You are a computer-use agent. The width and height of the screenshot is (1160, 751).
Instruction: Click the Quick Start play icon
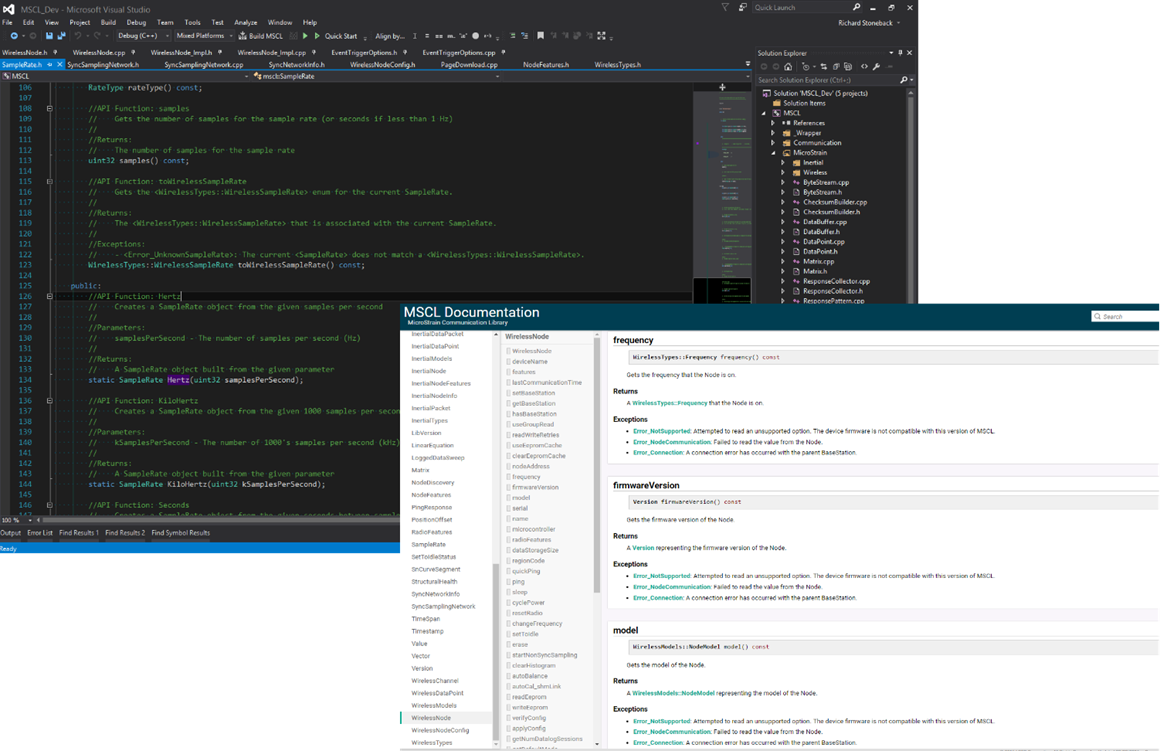pos(317,36)
